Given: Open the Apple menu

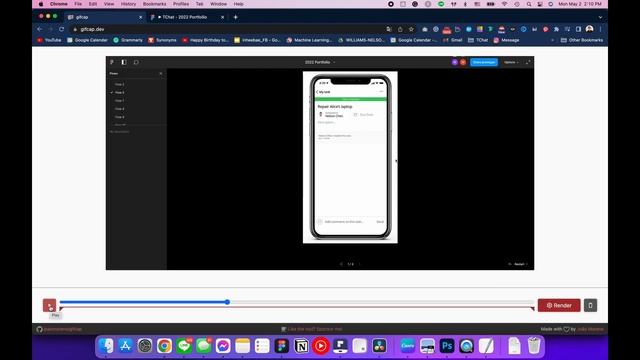Looking at the screenshot, I should (41, 4).
